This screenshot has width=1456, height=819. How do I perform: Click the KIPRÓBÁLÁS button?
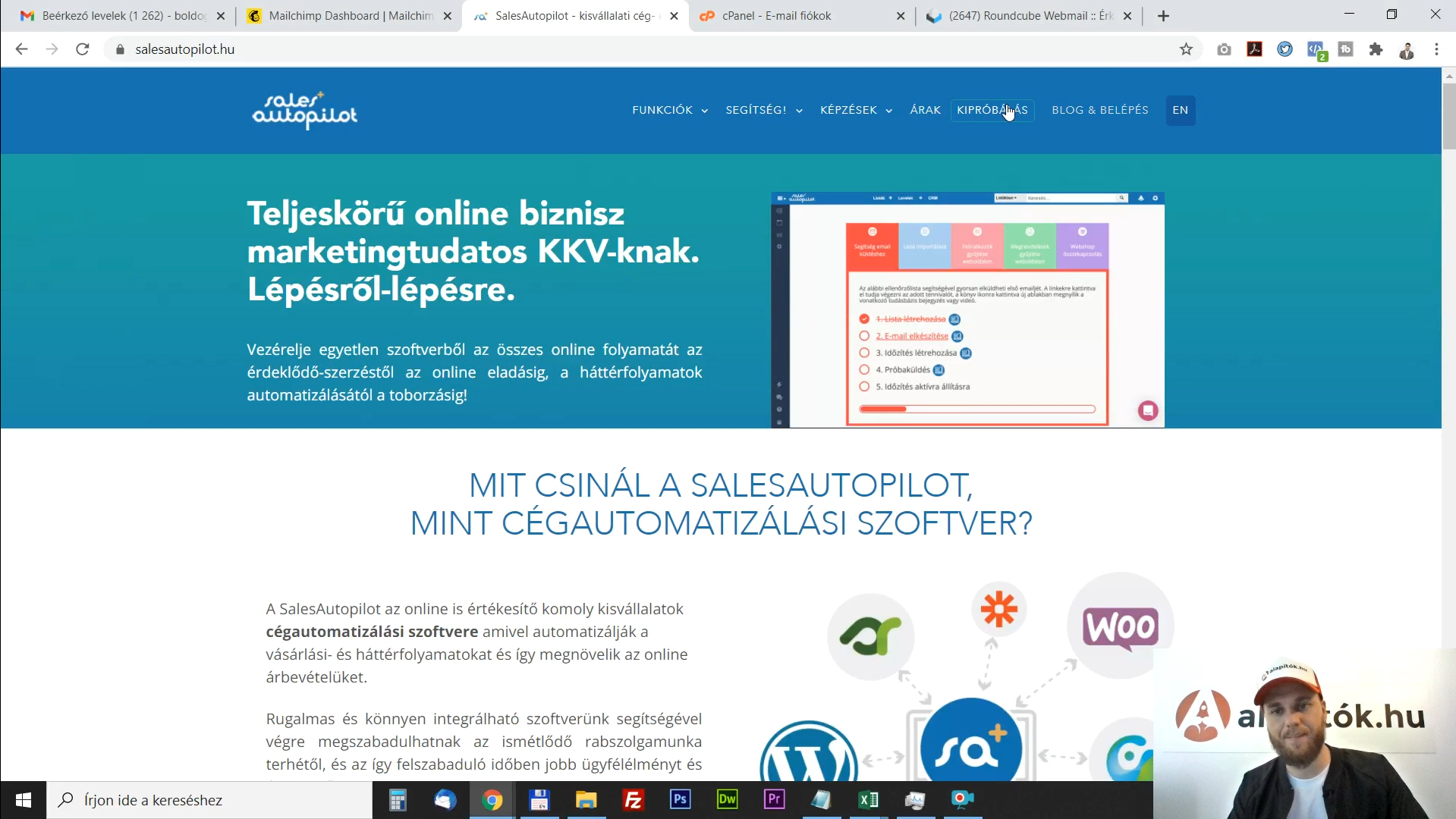[992, 110]
